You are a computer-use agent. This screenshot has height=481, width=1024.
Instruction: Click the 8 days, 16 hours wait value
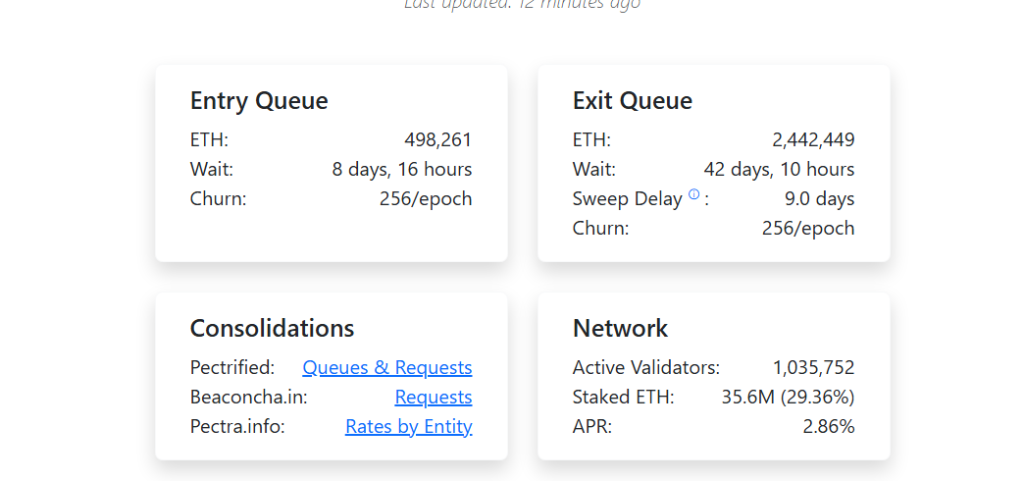[402, 169]
